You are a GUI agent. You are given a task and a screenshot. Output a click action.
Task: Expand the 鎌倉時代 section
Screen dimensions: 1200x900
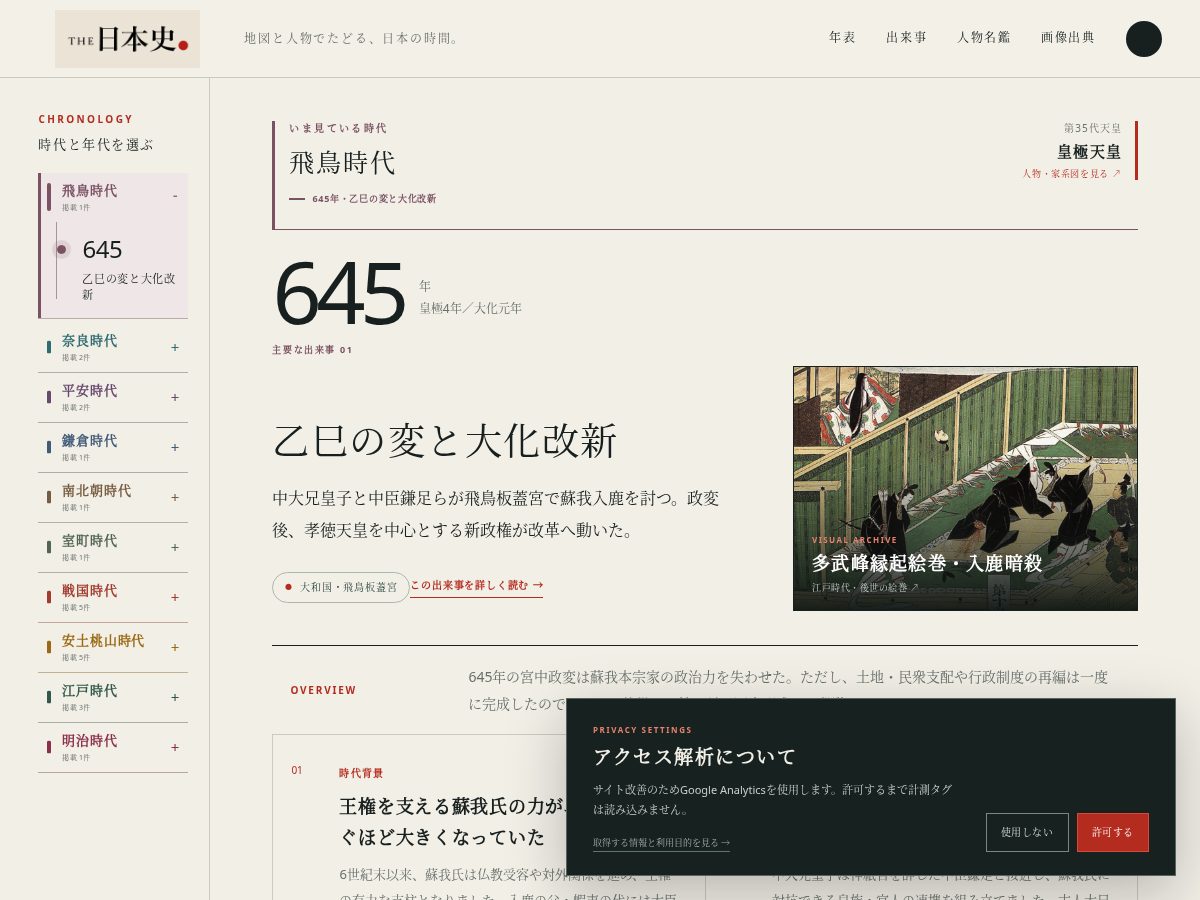click(x=113, y=447)
